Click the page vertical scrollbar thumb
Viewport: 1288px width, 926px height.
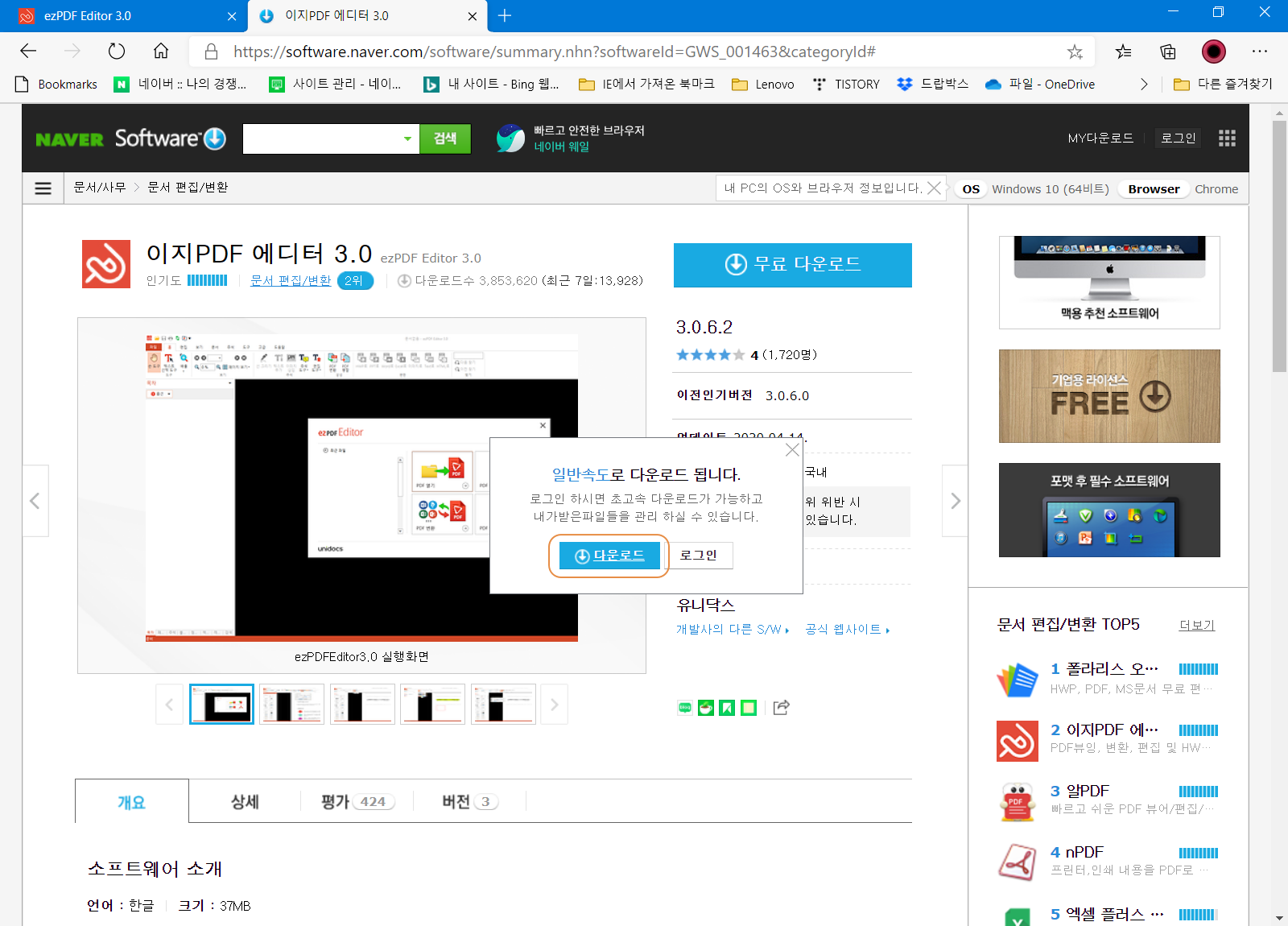tap(1279, 246)
